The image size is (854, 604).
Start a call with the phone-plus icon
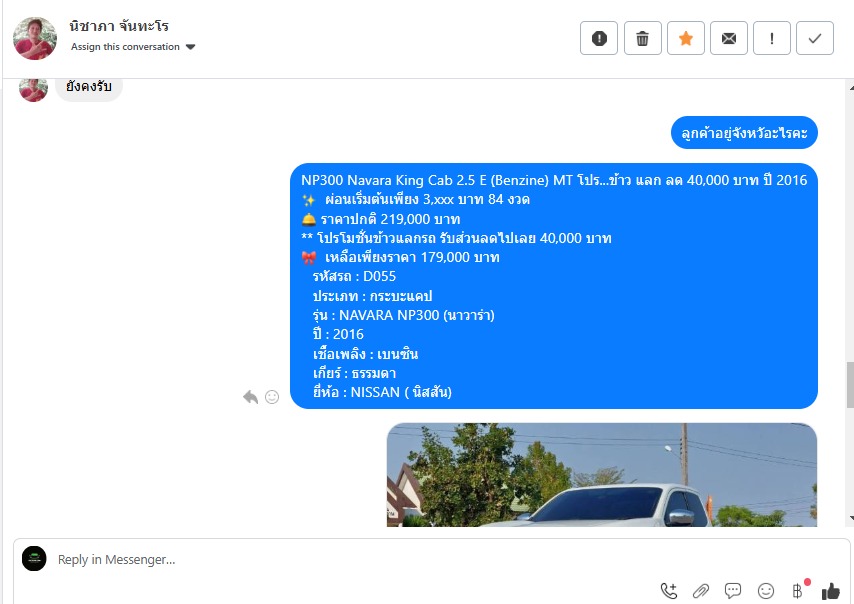point(669,591)
